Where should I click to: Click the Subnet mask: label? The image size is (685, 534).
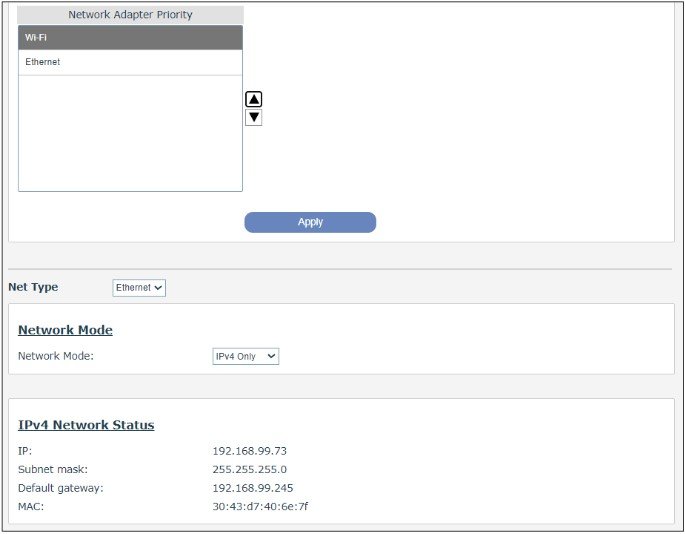click(53, 469)
